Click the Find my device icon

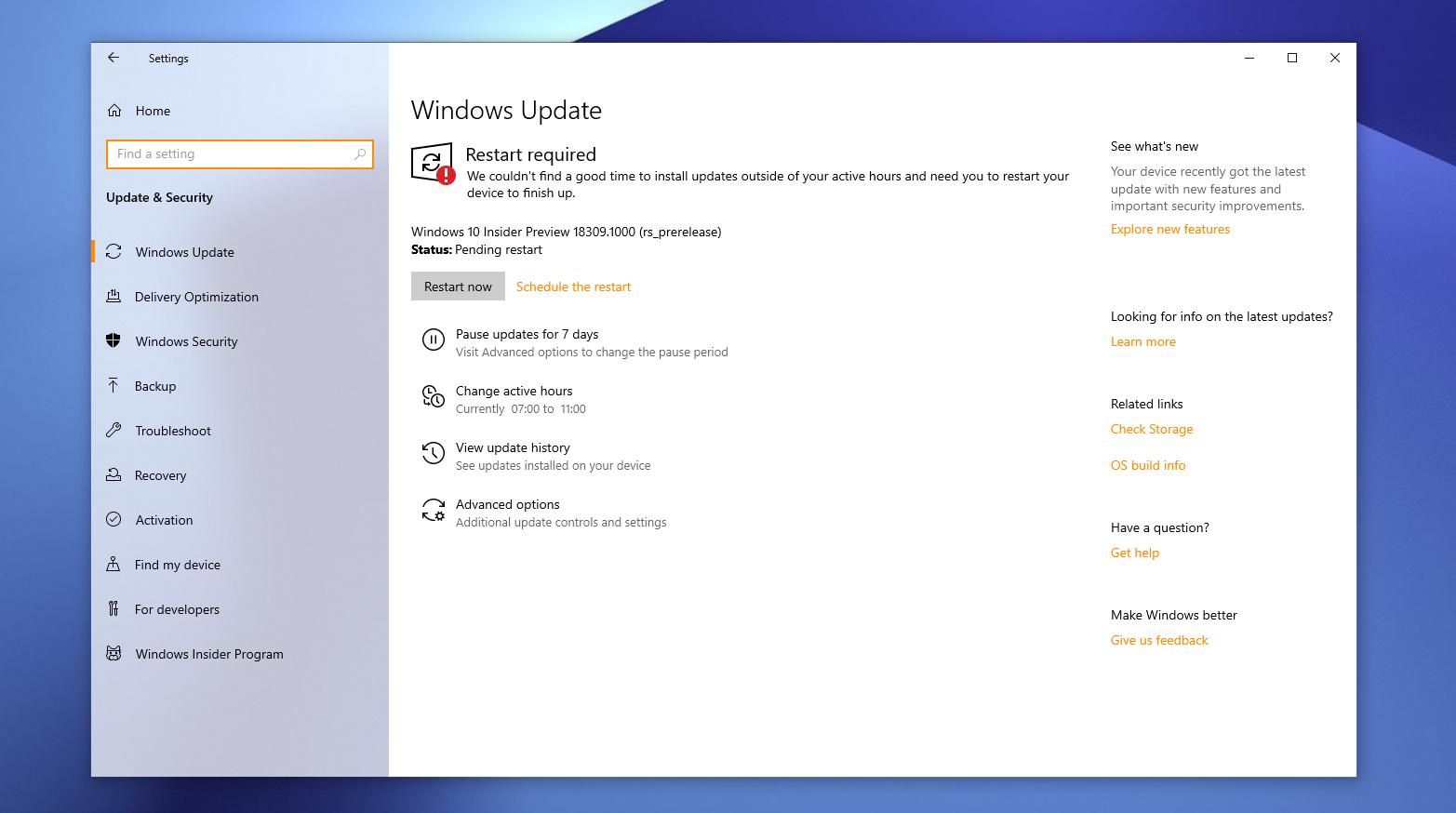coord(114,565)
